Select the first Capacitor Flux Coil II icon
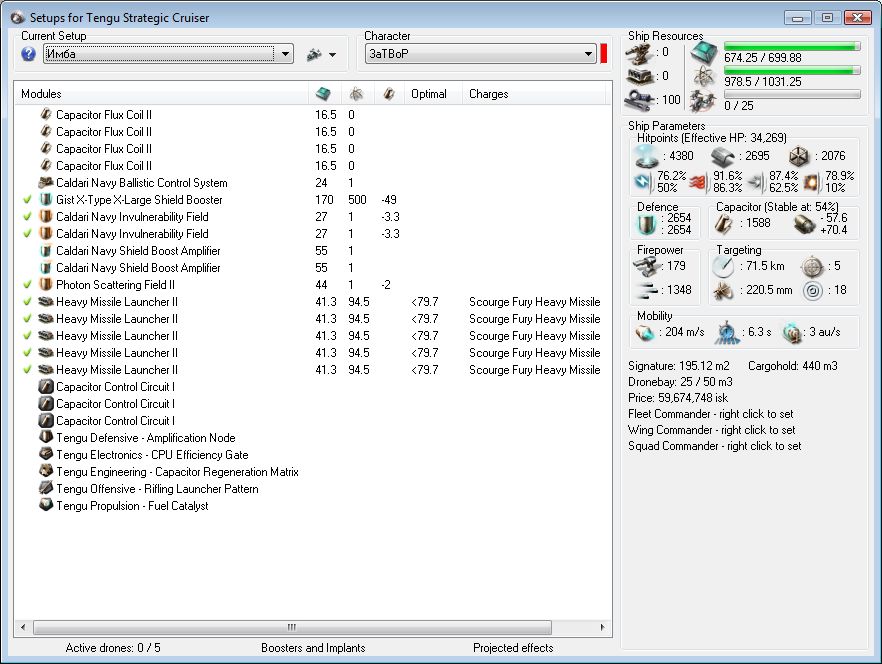The height and width of the screenshot is (664, 882). tap(46, 114)
